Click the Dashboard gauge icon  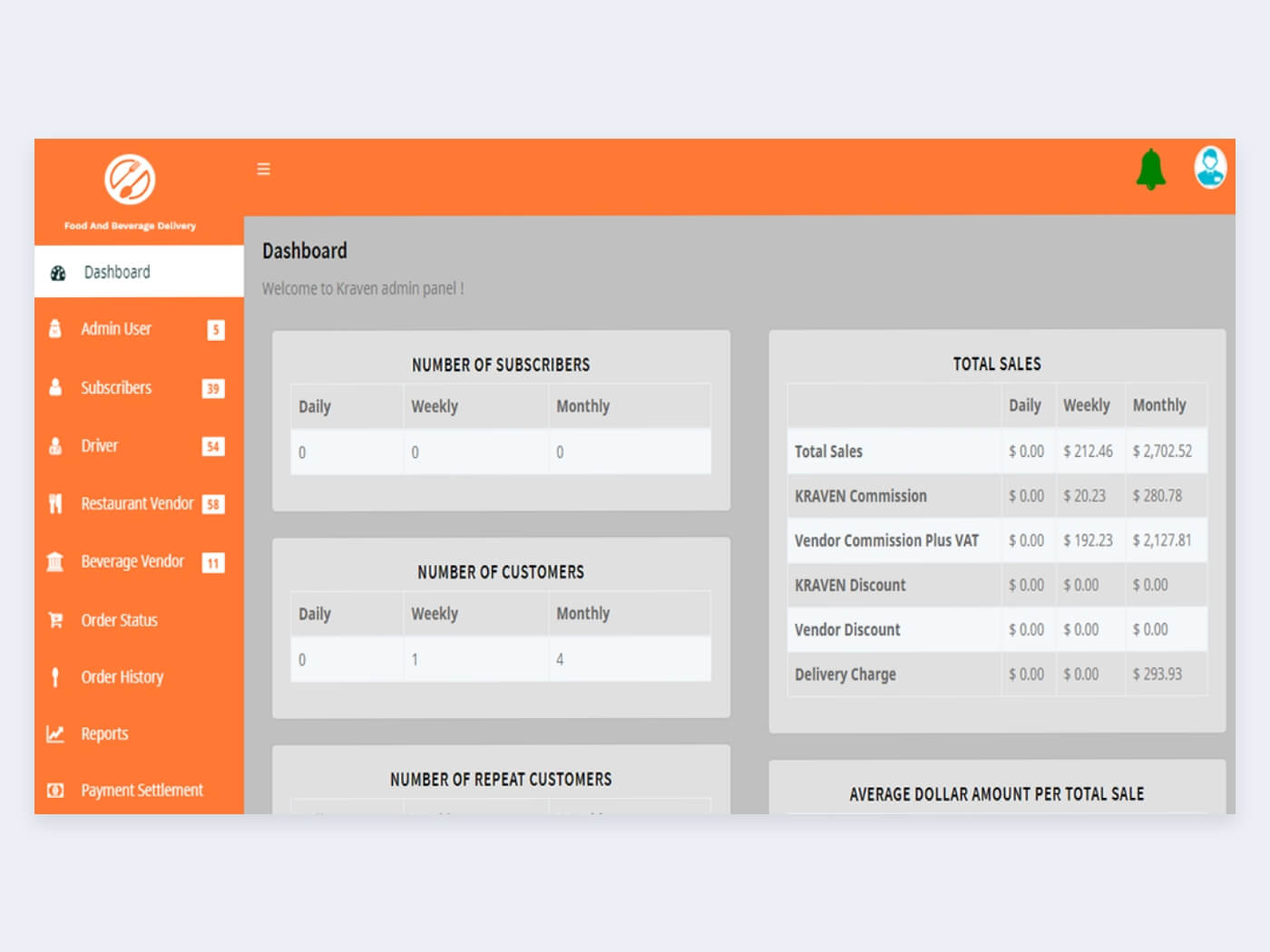point(58,273)
